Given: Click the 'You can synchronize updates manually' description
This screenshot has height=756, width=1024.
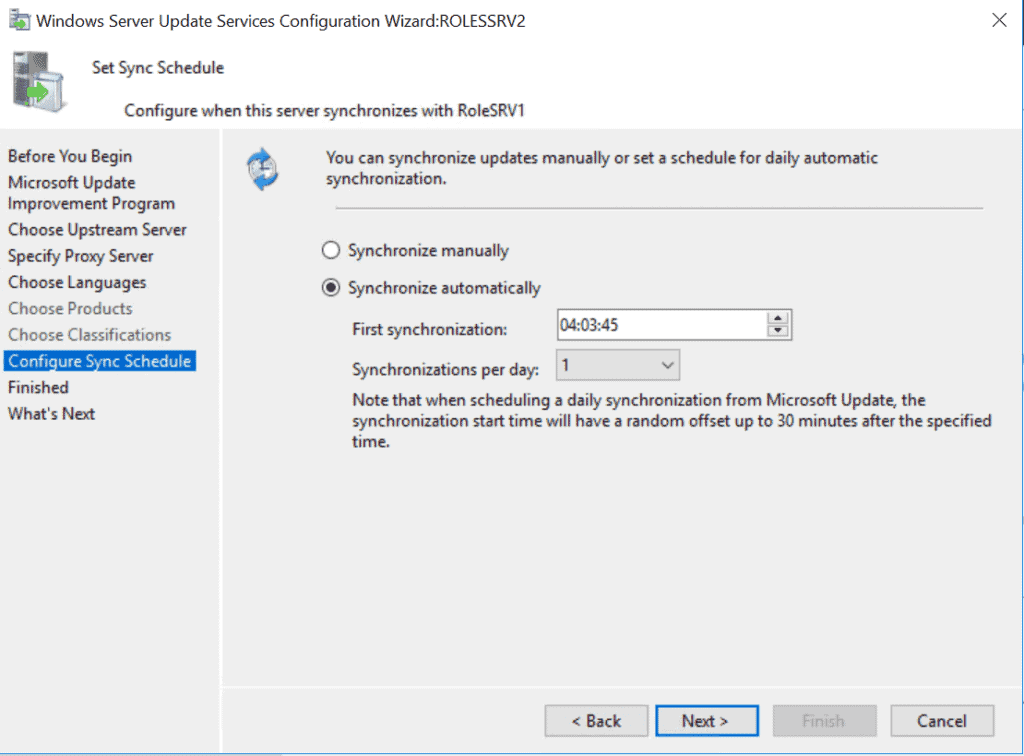Looking at the screenshot, I should point(602,168).
